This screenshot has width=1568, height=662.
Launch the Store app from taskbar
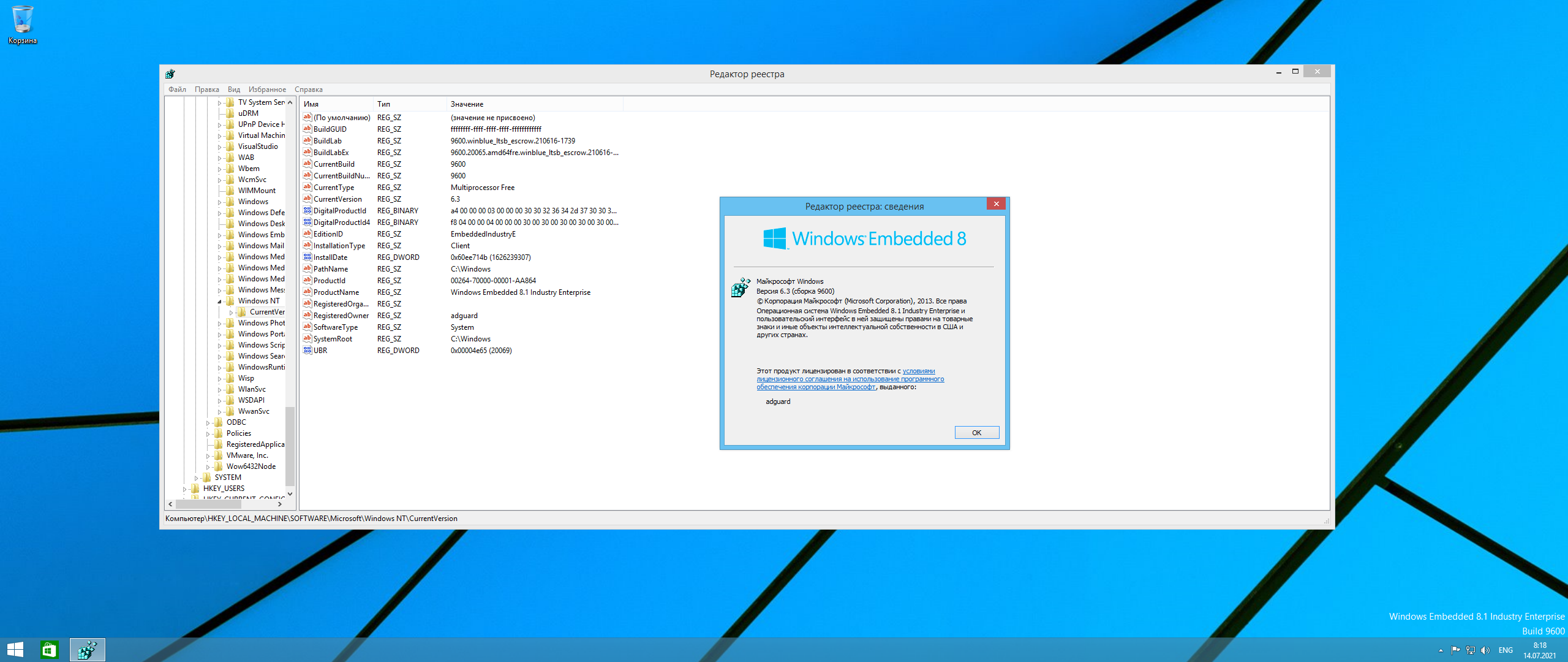(x=49, y=650)
